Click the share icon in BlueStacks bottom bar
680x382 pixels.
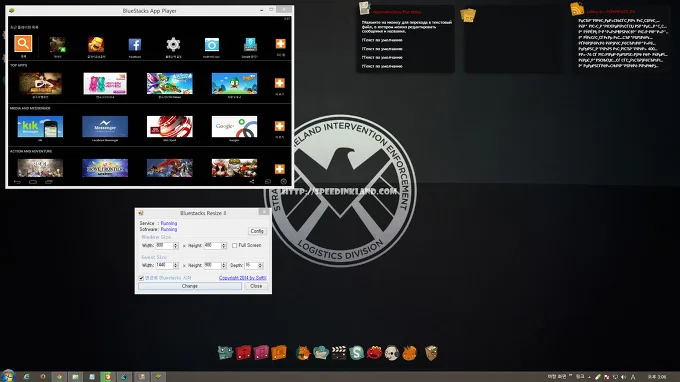252,182
